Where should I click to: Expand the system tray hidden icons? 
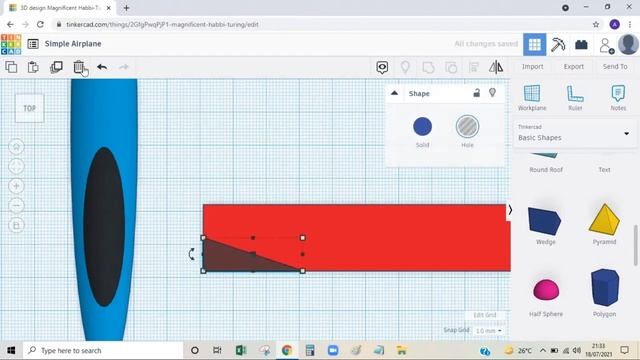(x=542, y=350)
